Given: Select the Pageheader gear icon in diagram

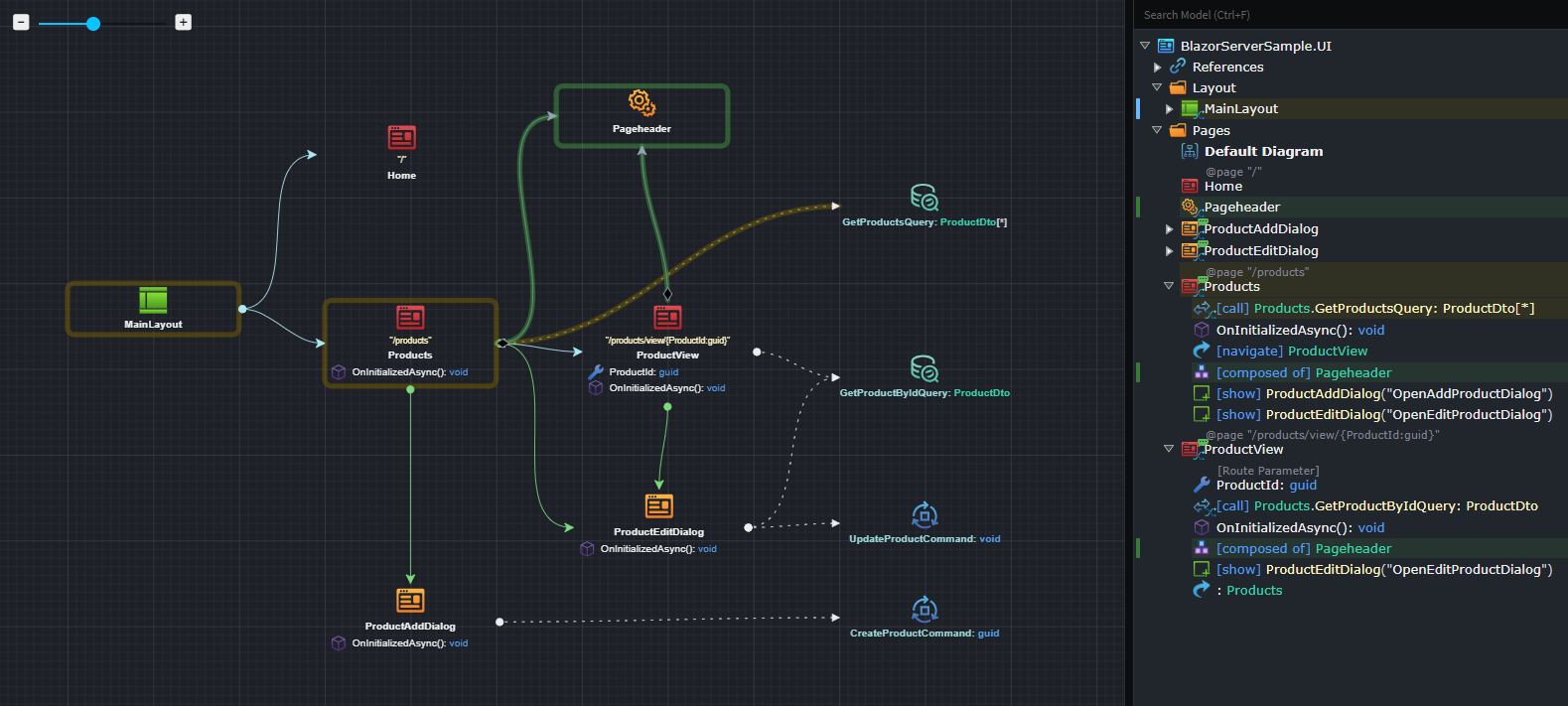Looking at the screenshot, I should (641, 103).
